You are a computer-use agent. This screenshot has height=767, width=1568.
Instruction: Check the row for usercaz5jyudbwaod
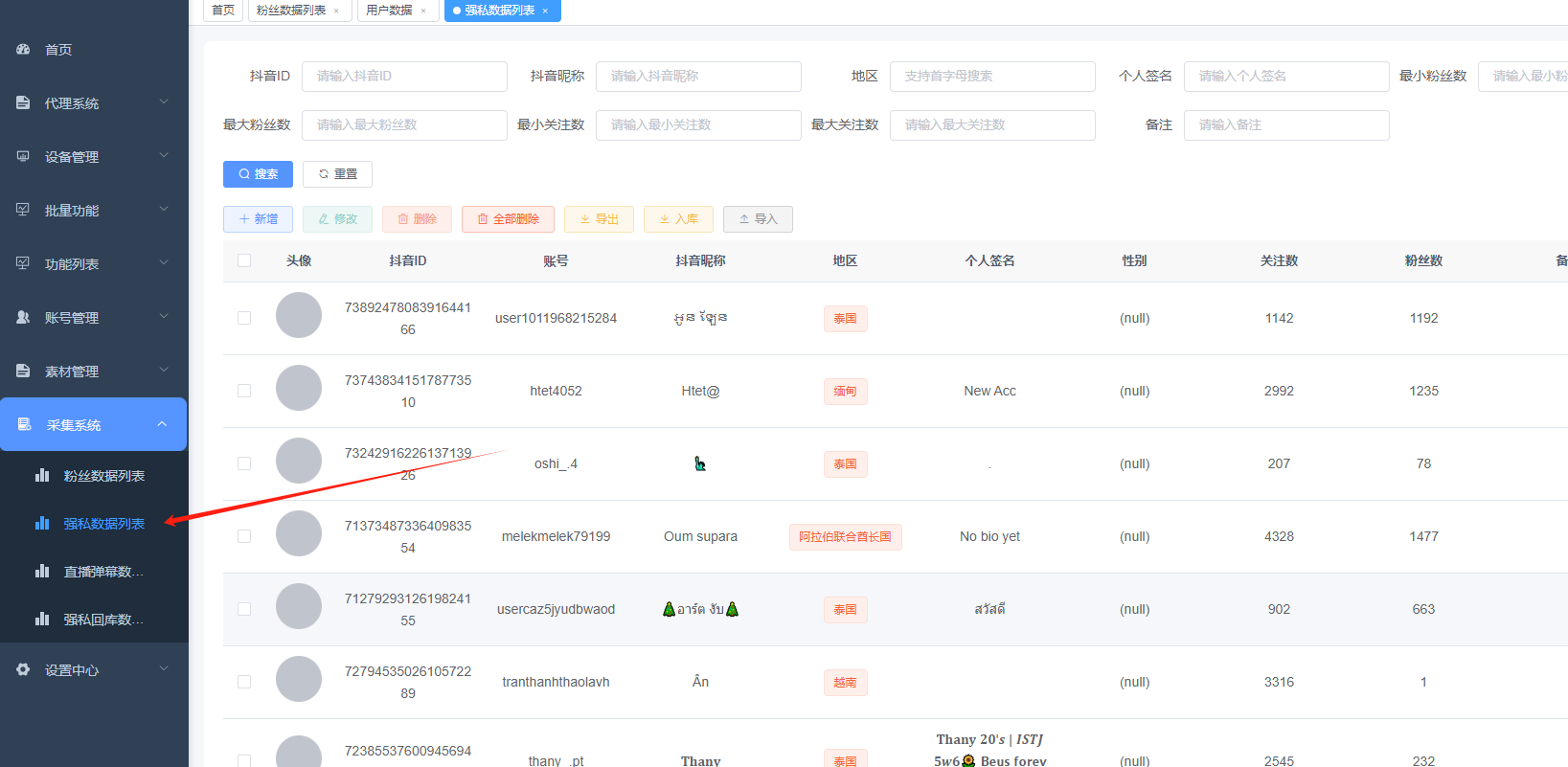click(x=244, y=609)
